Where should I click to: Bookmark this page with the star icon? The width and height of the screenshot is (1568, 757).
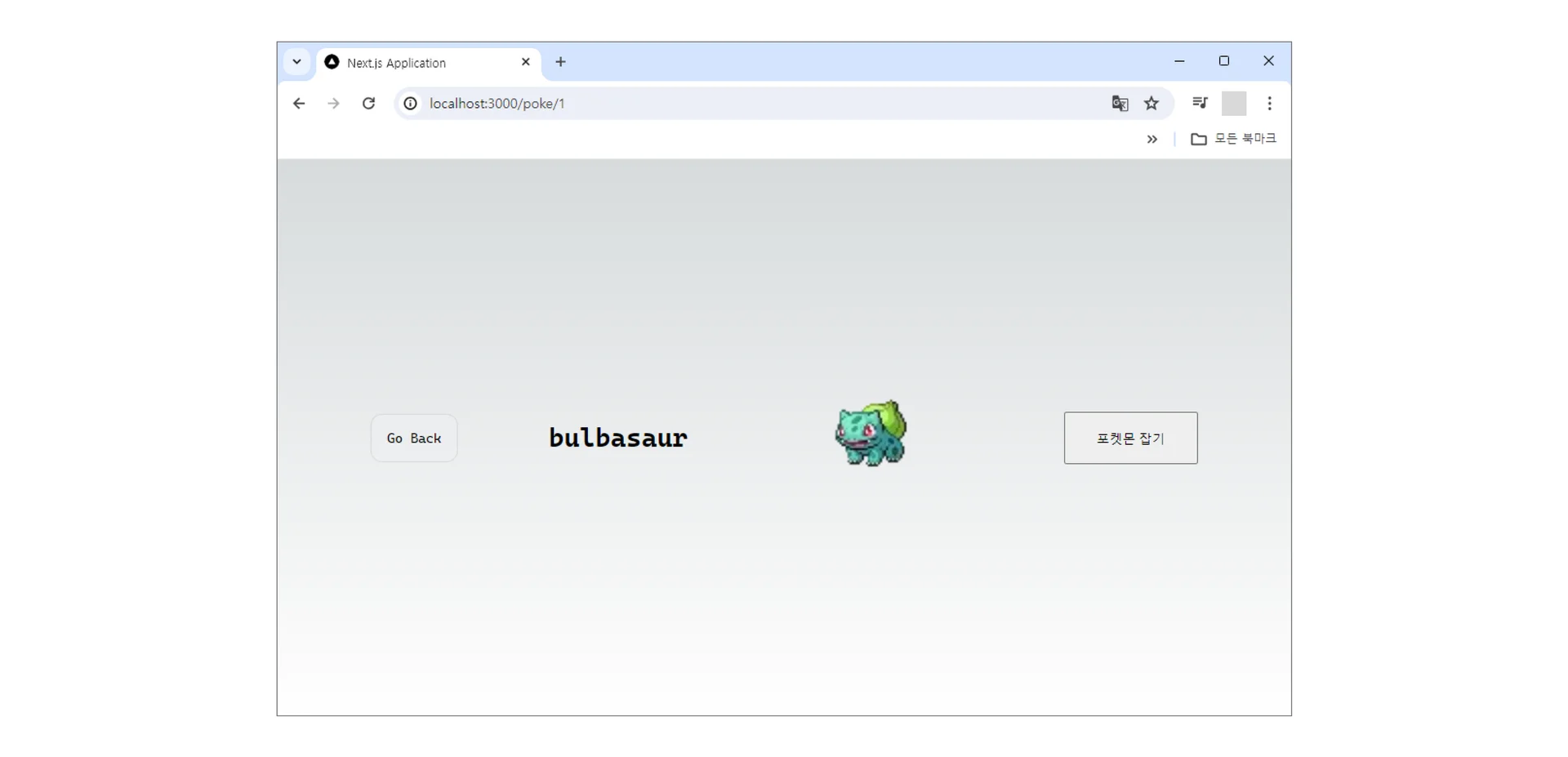tap(1151, 104)
